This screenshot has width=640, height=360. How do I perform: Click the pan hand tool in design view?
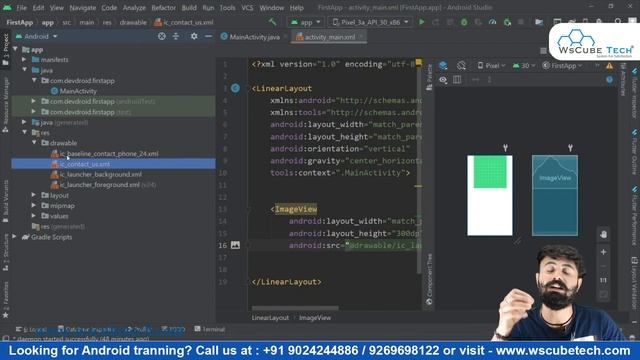[603, 234]
